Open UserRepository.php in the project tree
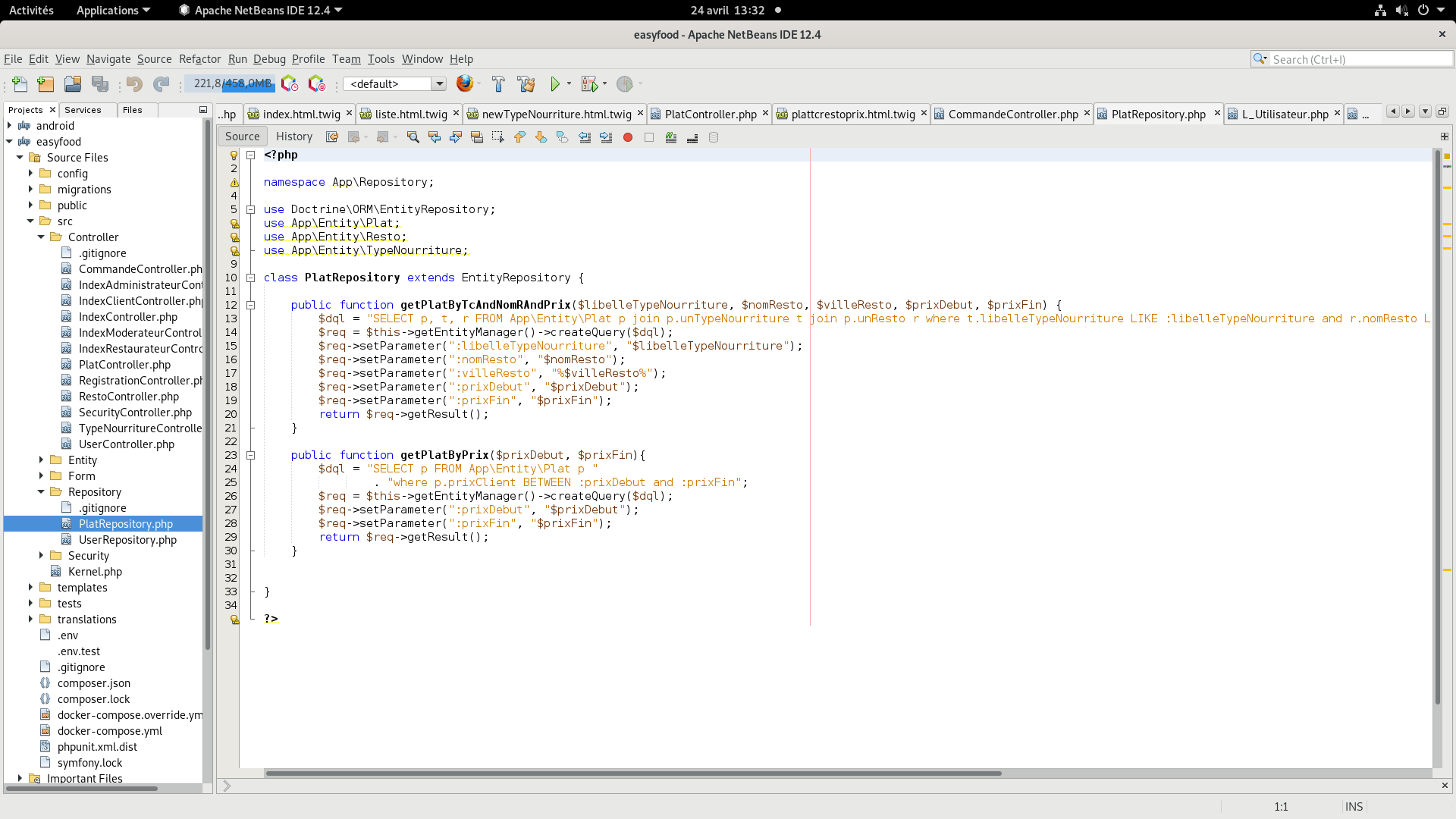This screenshot has height=819, width=1456. click(127, 540)
